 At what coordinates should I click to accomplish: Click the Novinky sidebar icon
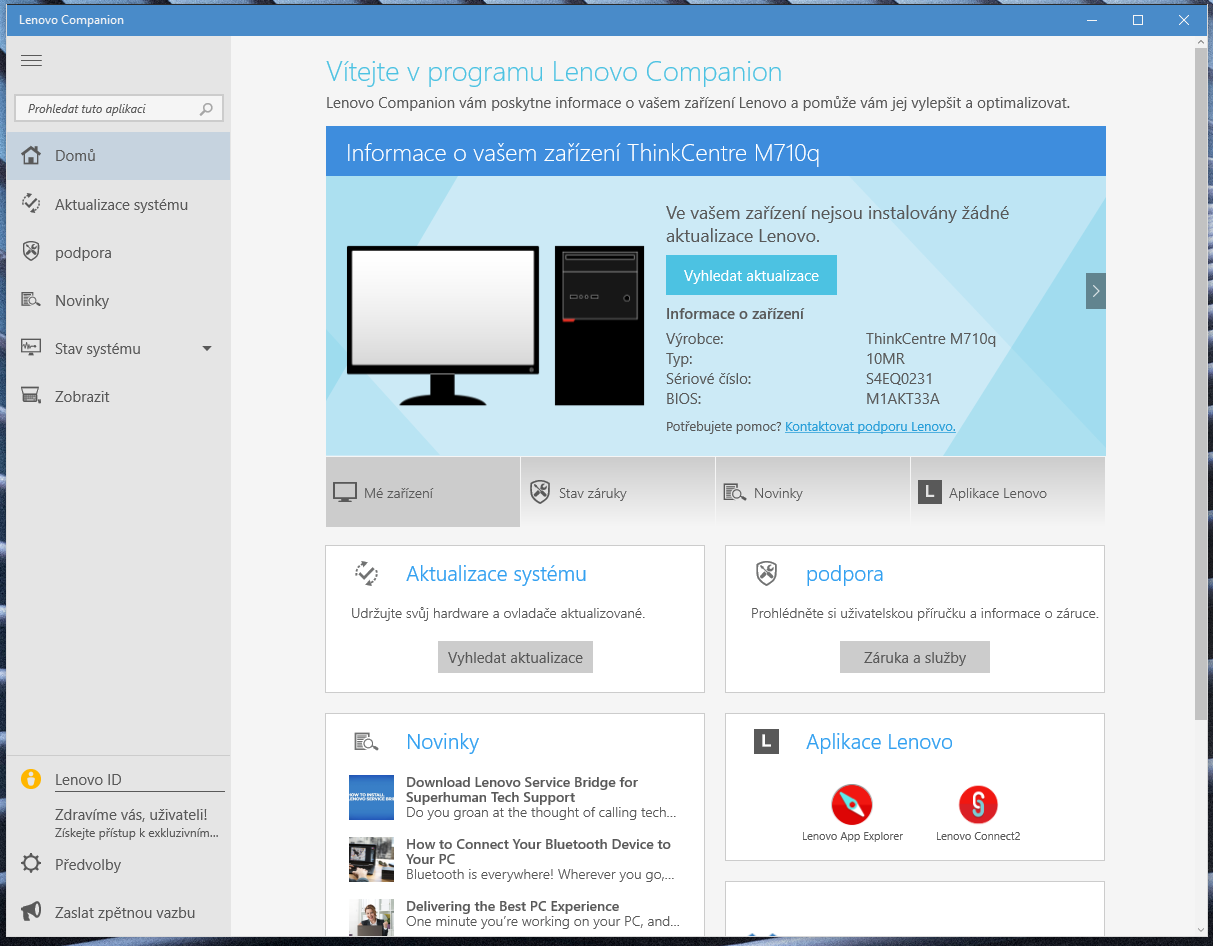[x=31, y=300]
